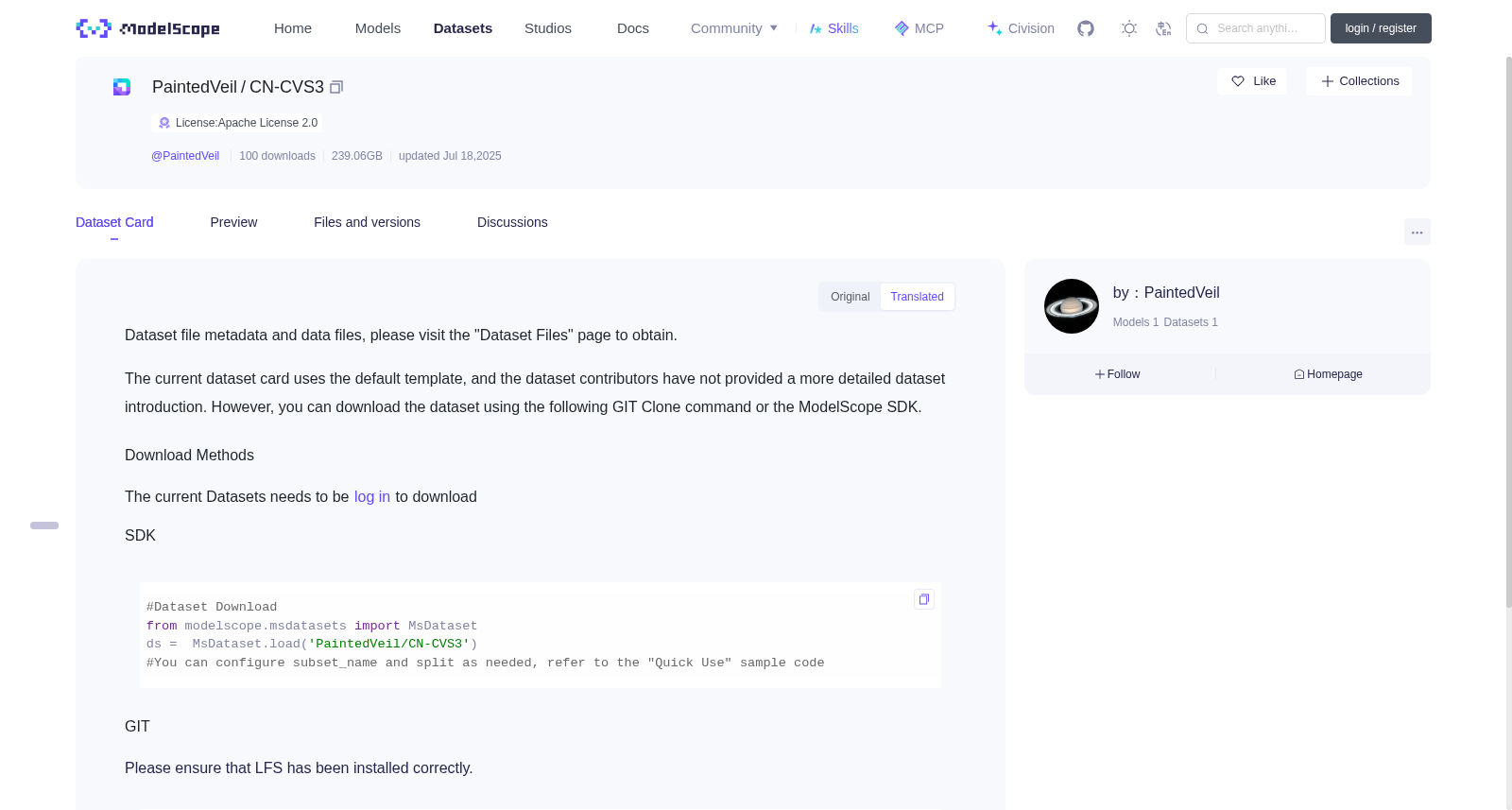1512x810 pixels.
Task: Click the login / register button
Action: 1381,28
